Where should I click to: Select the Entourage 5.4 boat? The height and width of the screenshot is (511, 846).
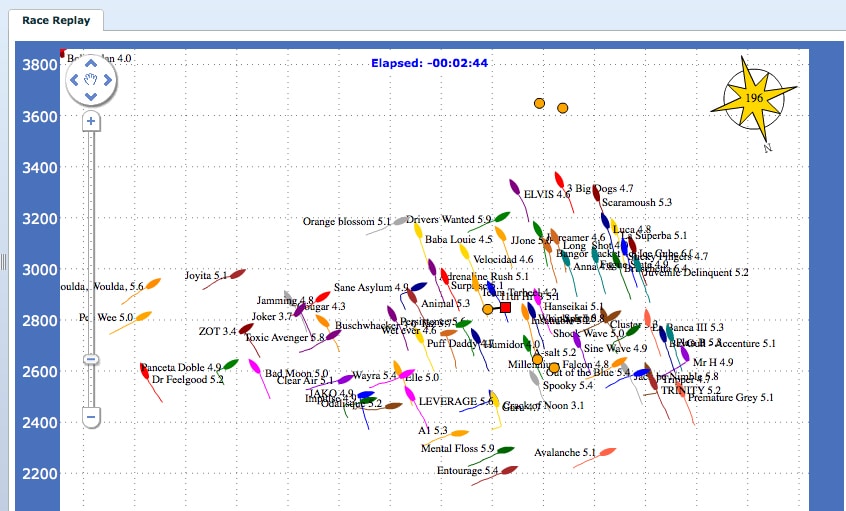point(507,469)
